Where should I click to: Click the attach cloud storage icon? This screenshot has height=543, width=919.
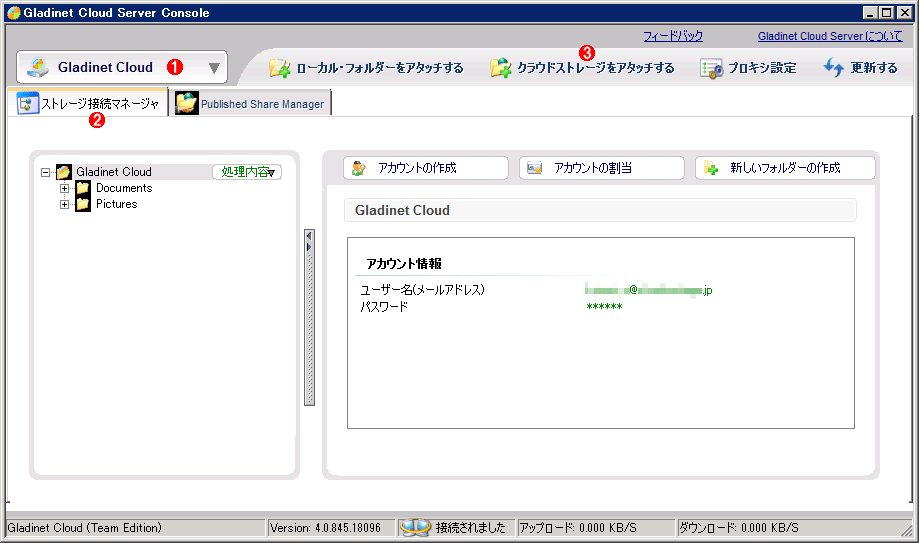501,68
